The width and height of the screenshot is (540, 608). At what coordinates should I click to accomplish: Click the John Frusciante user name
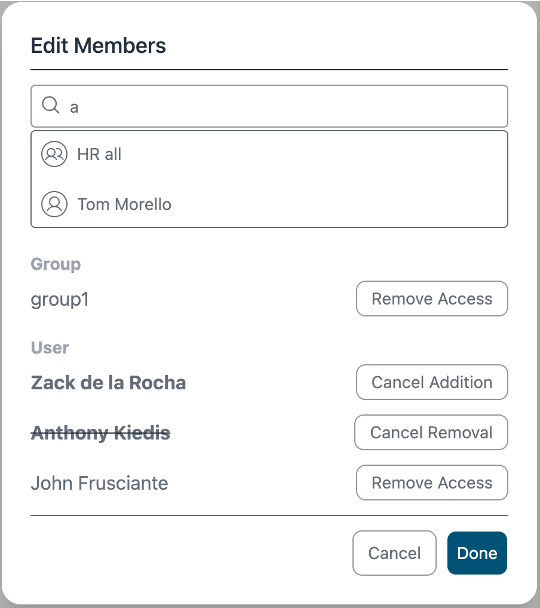tap(99, 484)
